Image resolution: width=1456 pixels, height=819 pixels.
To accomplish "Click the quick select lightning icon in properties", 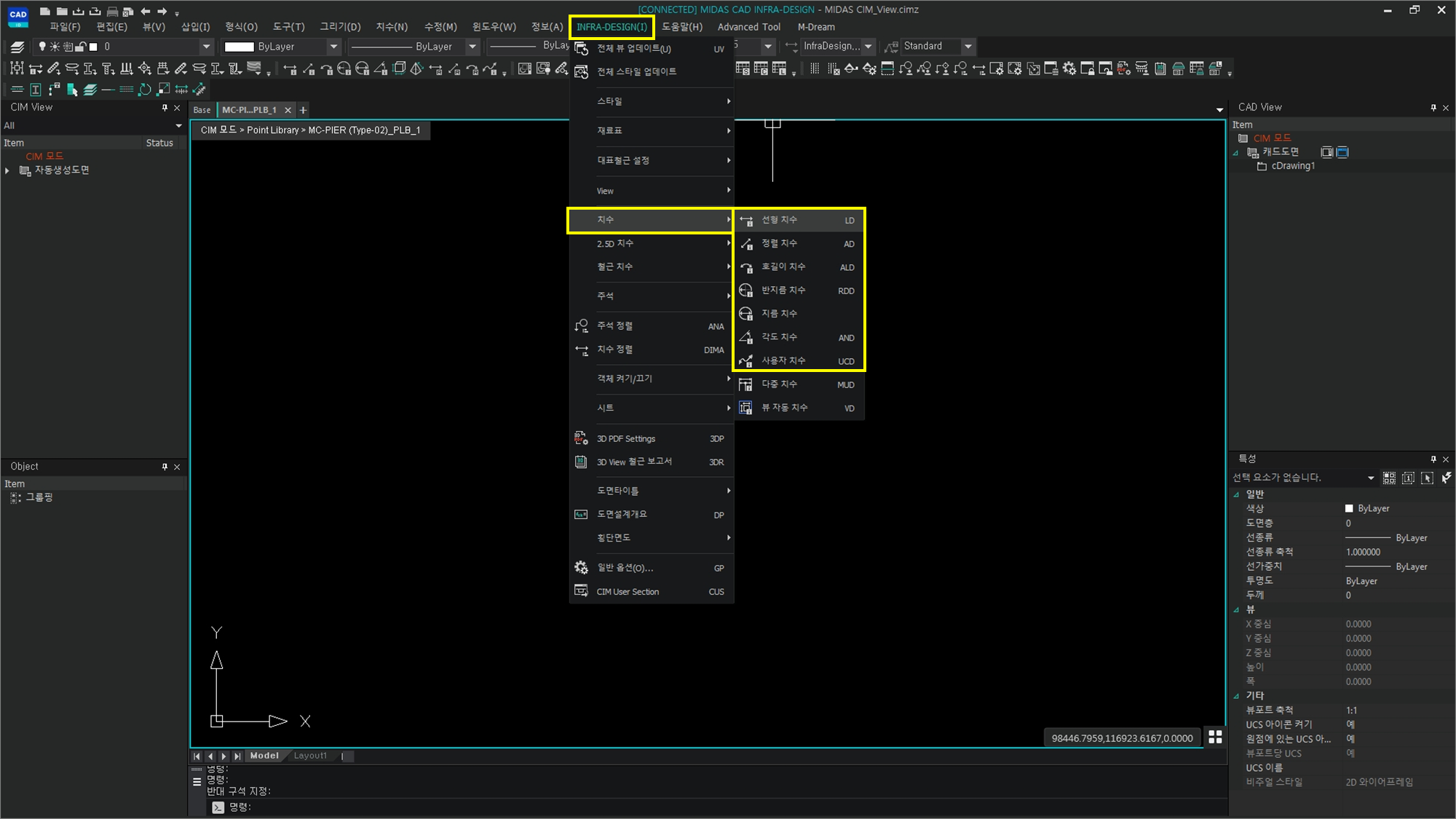I will 1447,478.
